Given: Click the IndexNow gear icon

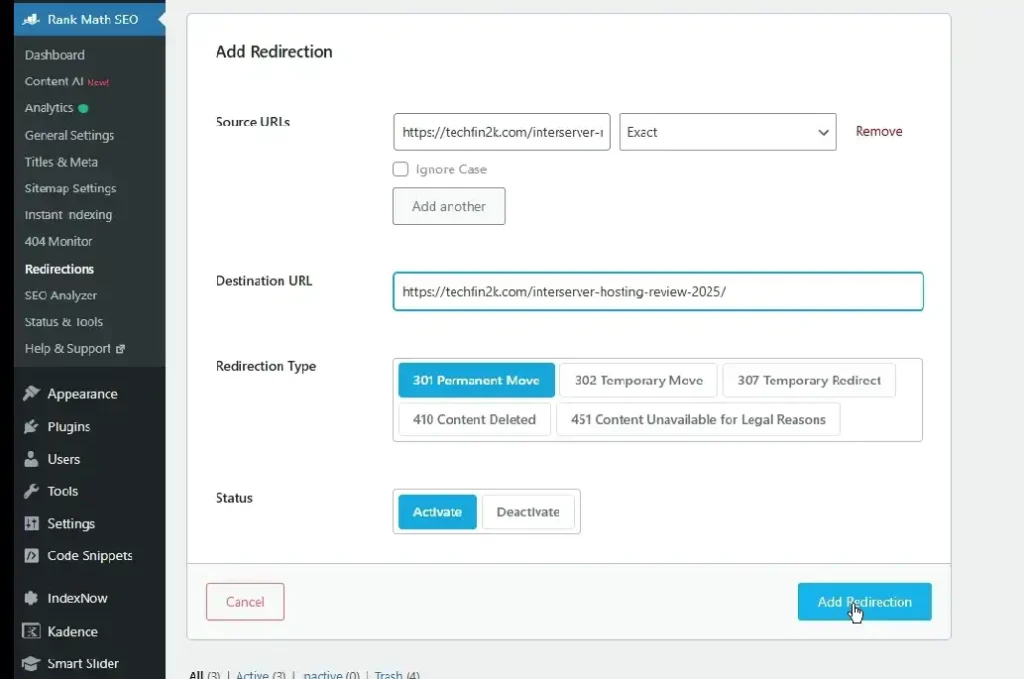Looking at the screenshot, I should coord(31,598).
